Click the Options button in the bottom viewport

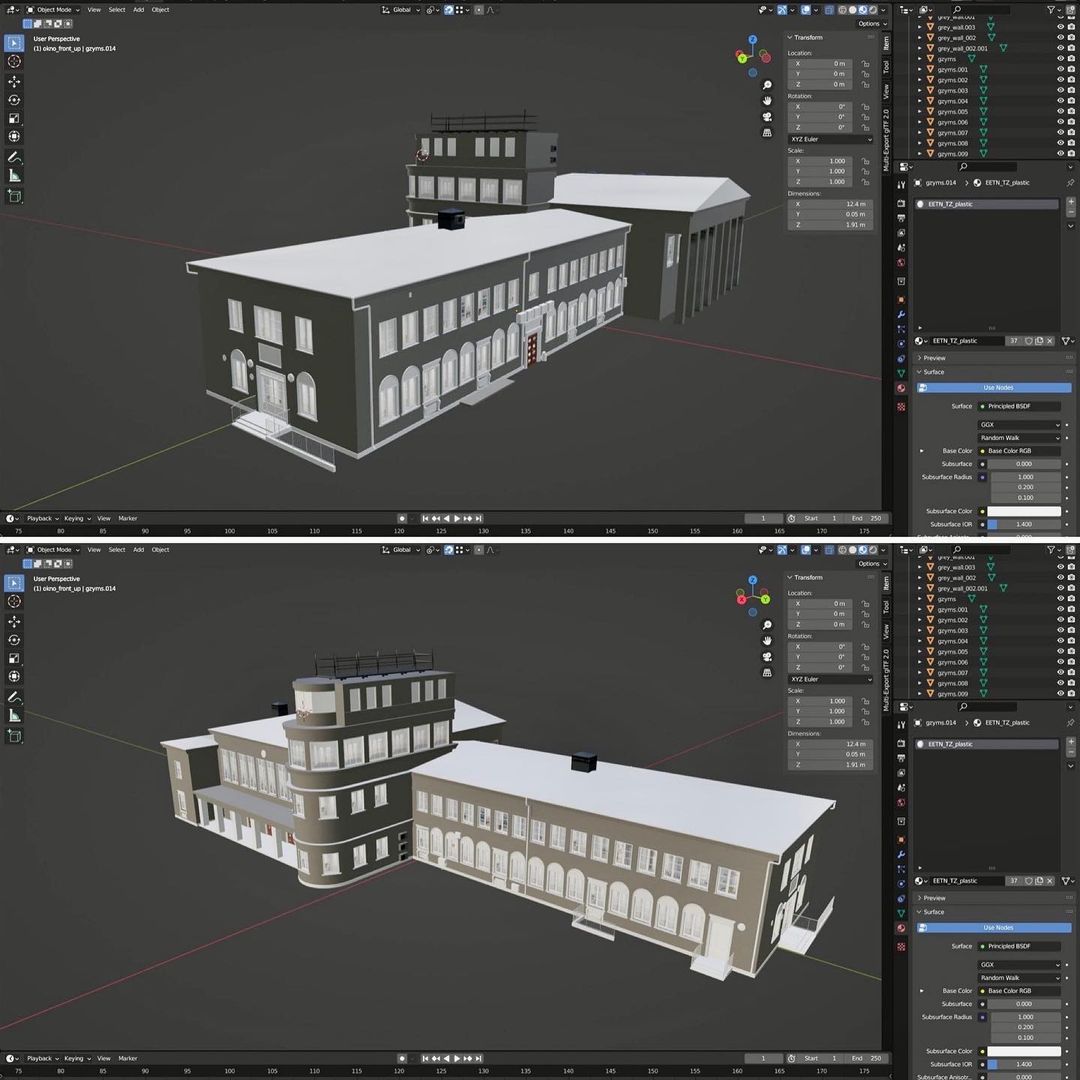868,563
